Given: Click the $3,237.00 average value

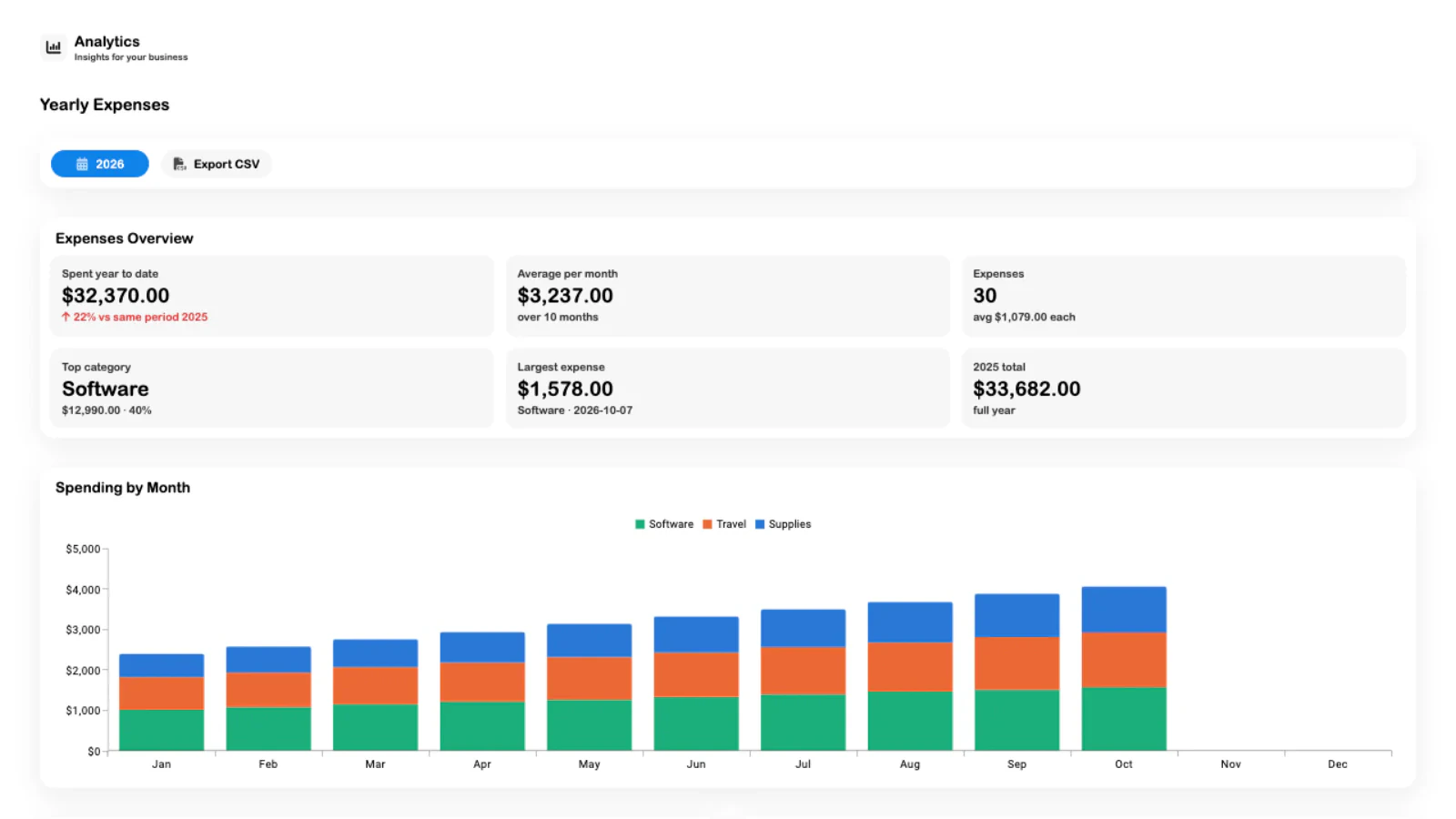Looking at the screenshot, I should click(x=565, y=296).
